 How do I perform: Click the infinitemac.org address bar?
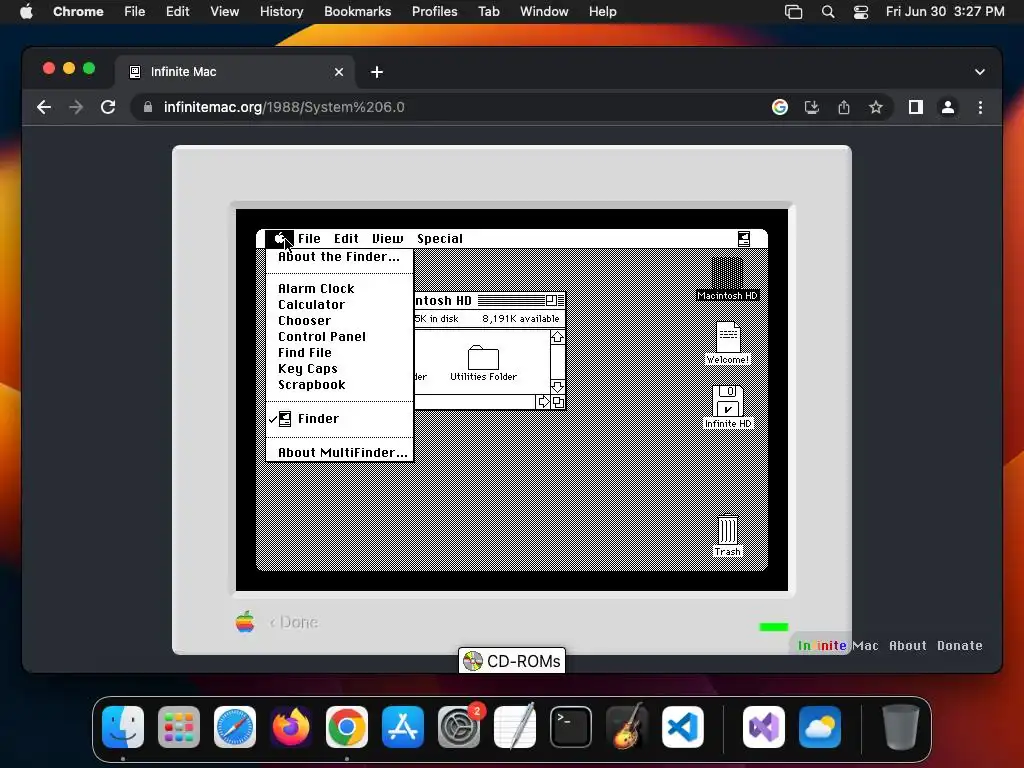click(451, 107)
